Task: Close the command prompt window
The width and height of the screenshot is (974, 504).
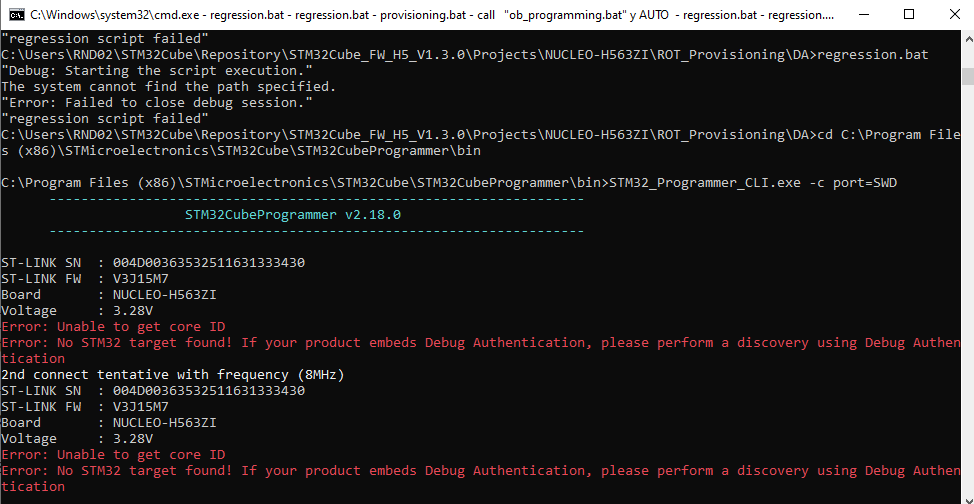Action: coord(955,14)
